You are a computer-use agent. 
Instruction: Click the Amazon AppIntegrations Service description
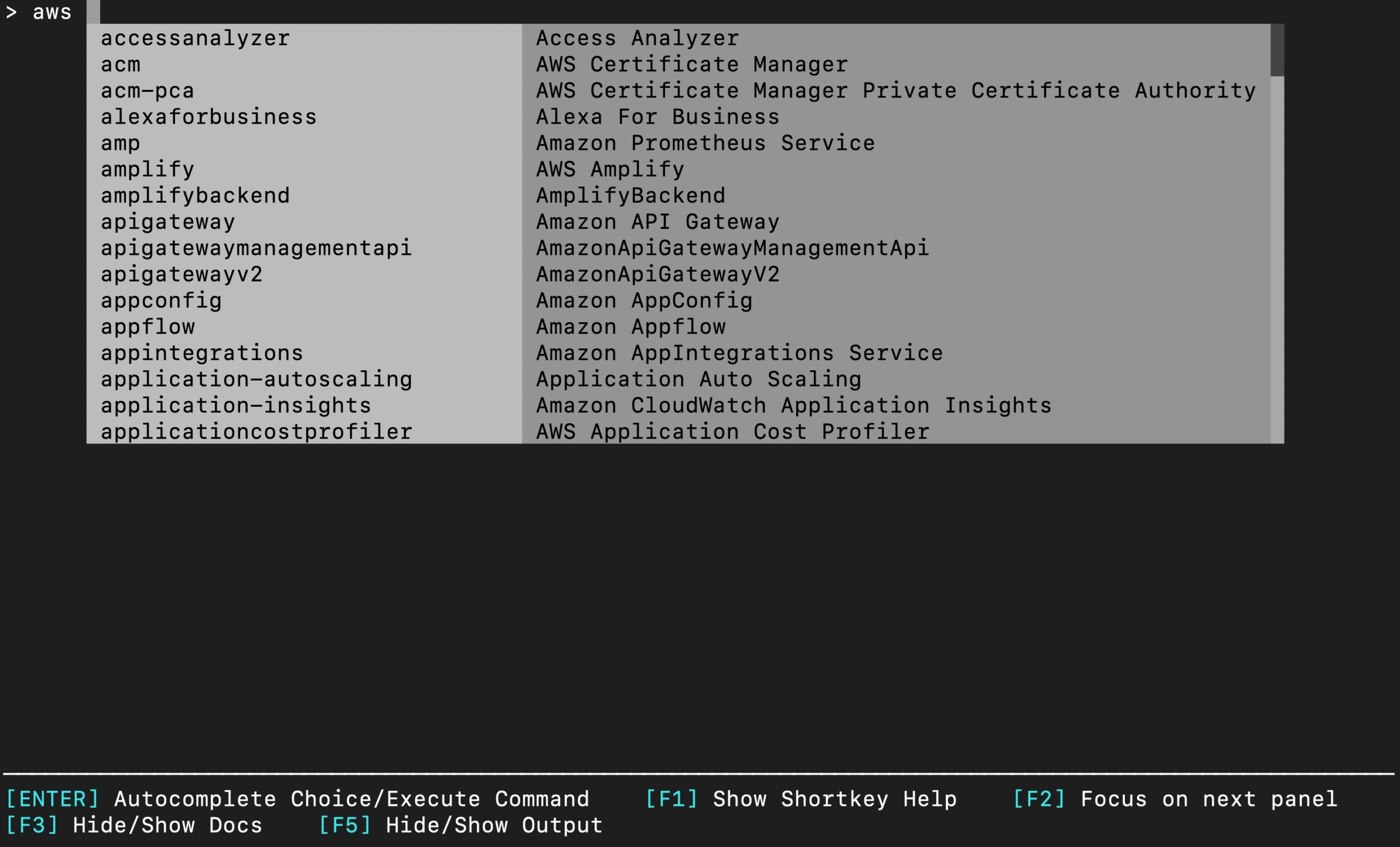point(740,352)
